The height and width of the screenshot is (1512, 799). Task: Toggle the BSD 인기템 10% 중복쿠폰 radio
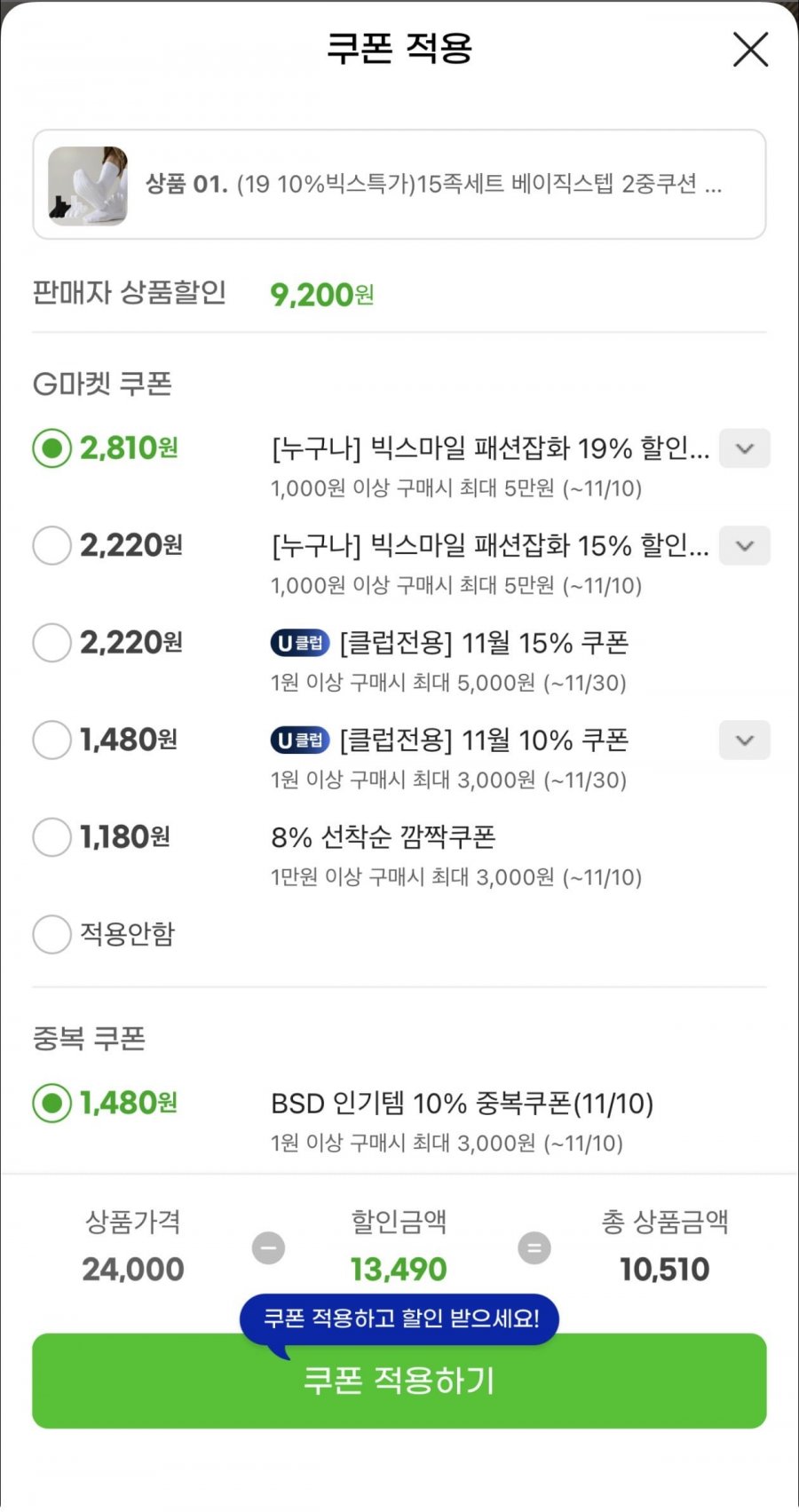[51, 1103]
